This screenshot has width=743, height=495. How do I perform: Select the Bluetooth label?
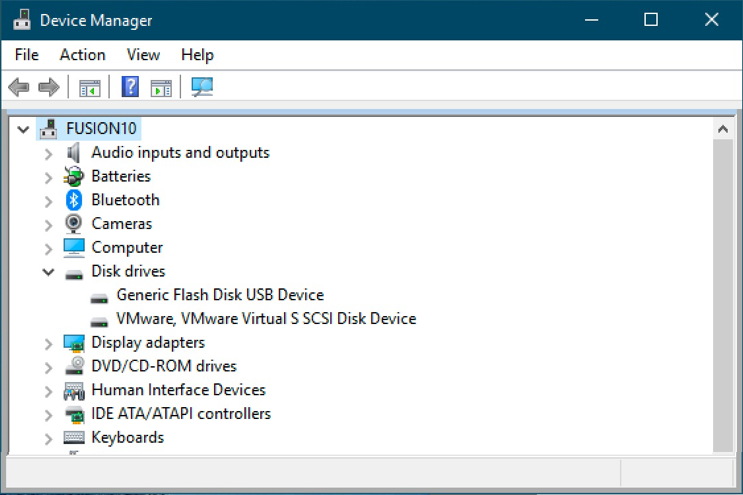(126, 200)
